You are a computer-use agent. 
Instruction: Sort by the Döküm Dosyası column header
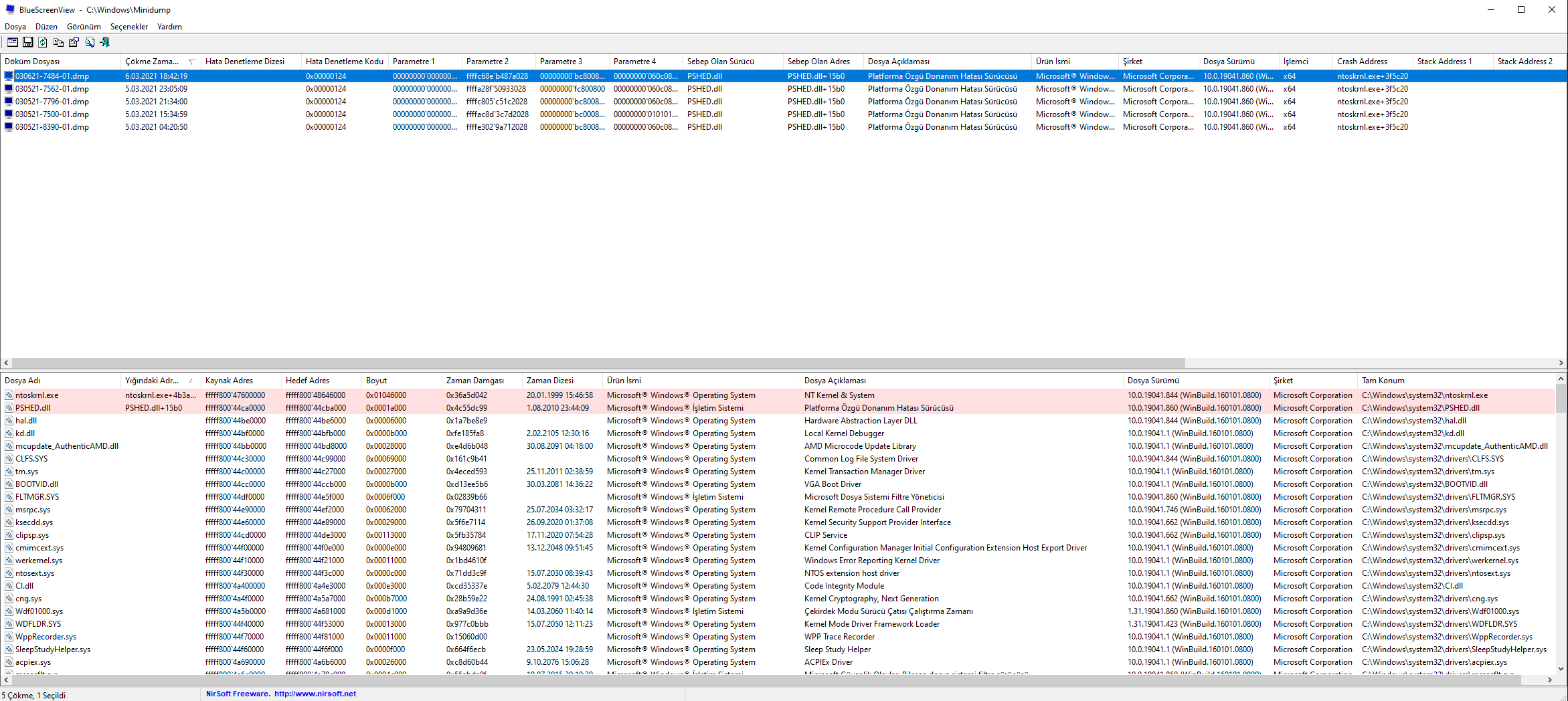tap(61, 62)
